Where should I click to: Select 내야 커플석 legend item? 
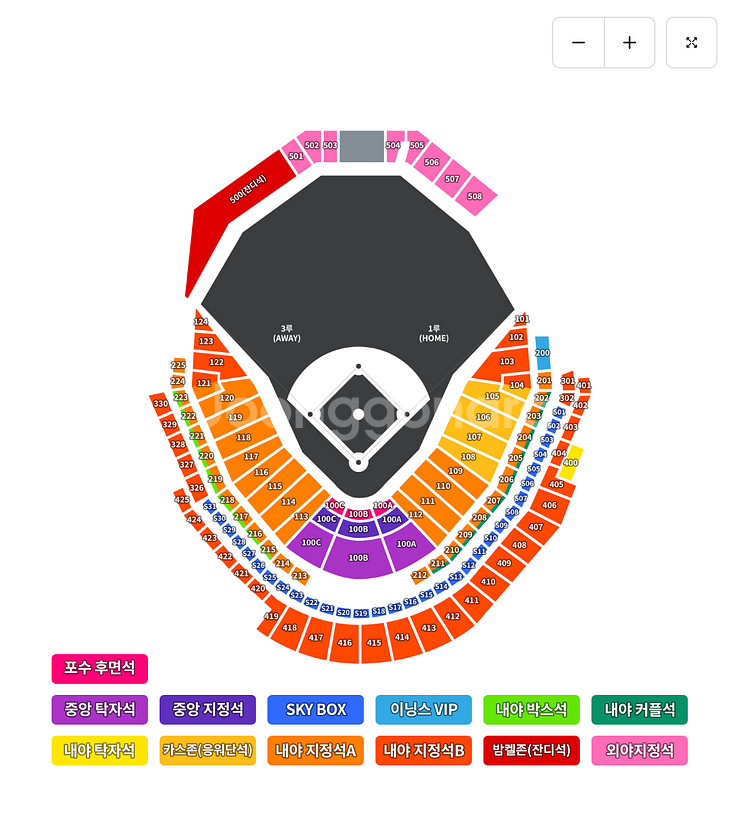point(640,709)
